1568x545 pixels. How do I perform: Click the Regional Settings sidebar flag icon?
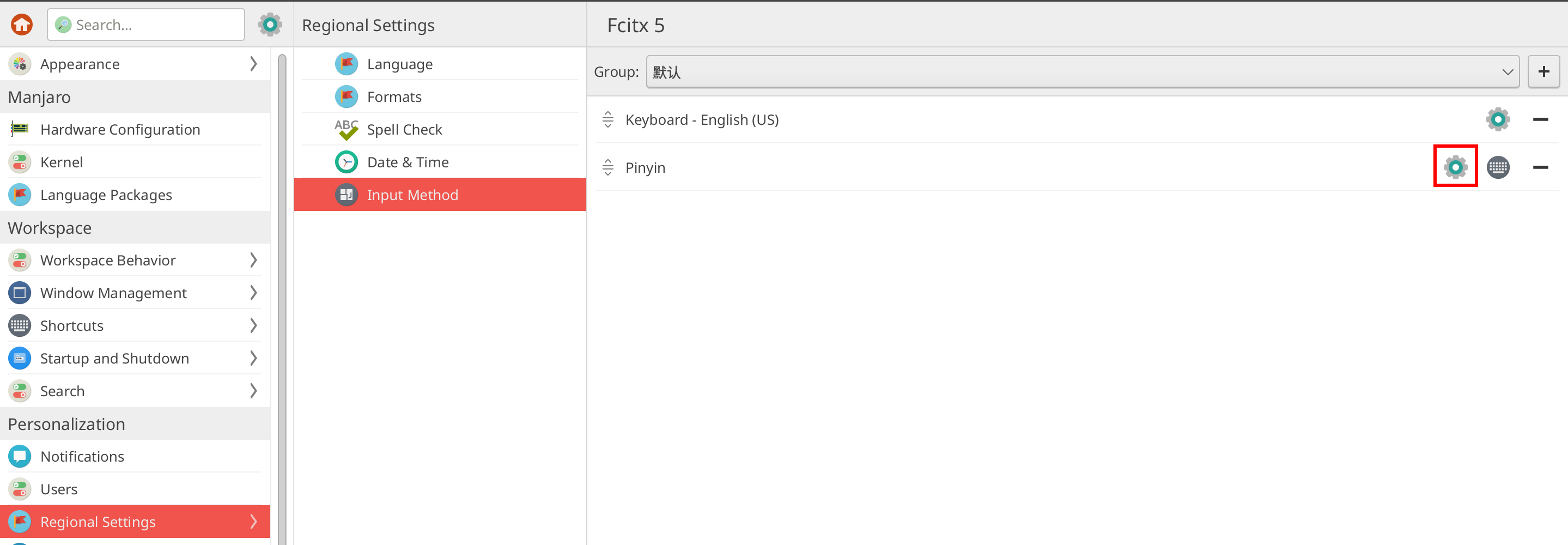click(20, 522)
